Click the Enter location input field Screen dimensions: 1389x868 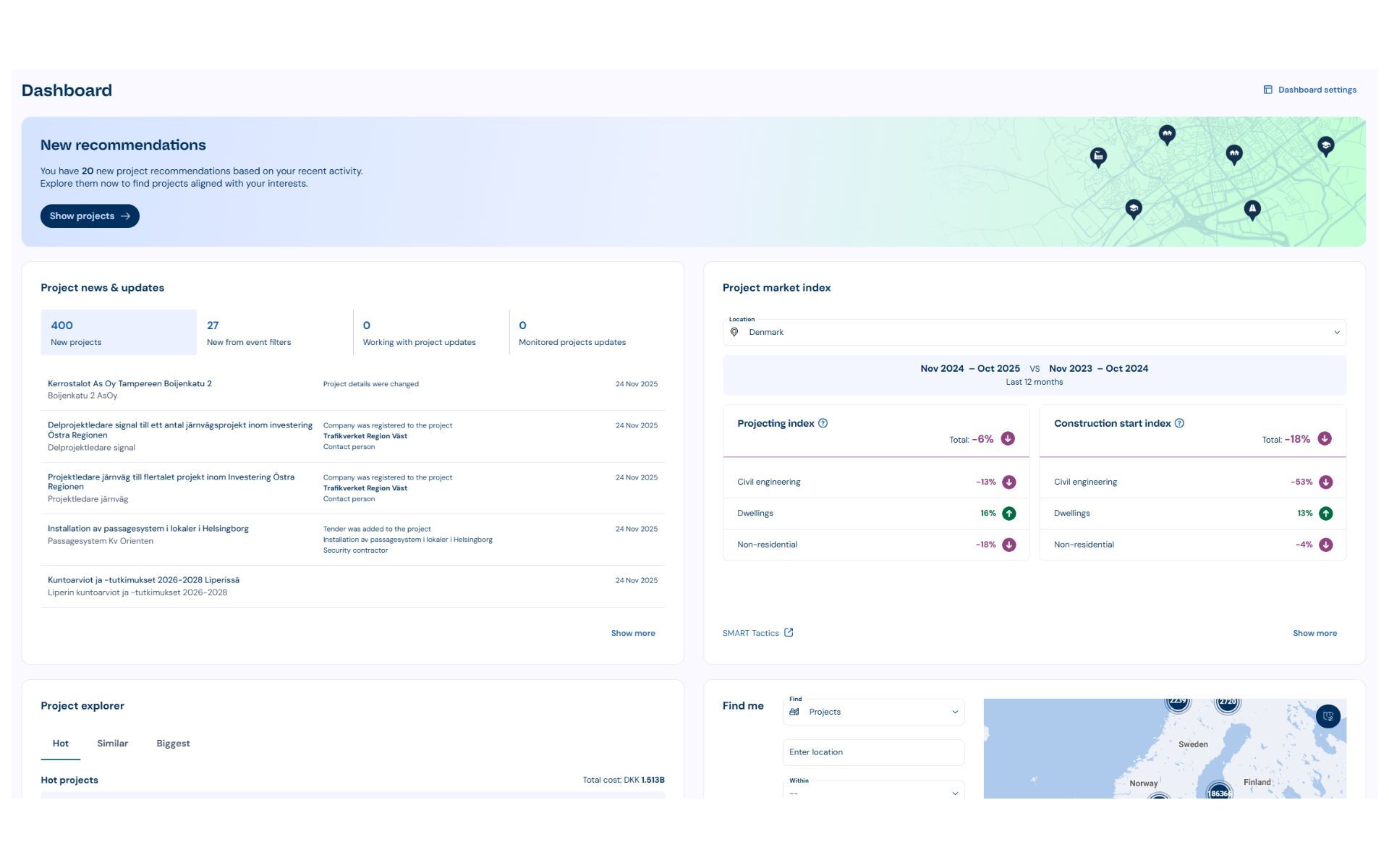click(x=873, y=752)
